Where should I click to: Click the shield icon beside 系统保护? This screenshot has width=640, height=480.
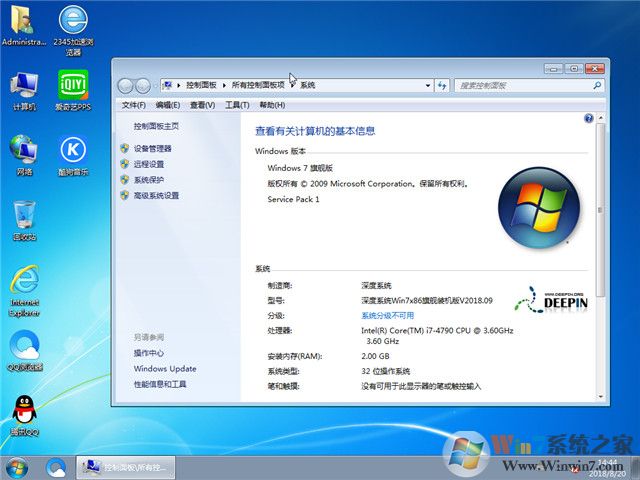pyautogui.click(x=125, y=179)
